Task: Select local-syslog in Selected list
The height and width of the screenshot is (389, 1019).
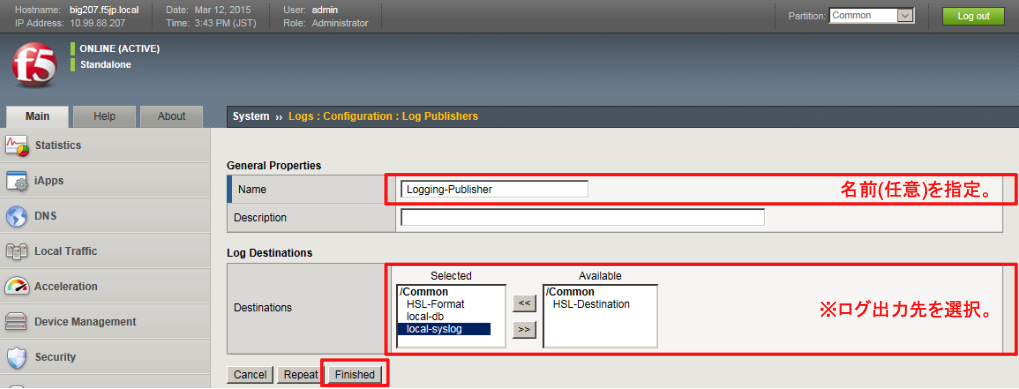Action: pyautogui.click(x=444, y=329)
